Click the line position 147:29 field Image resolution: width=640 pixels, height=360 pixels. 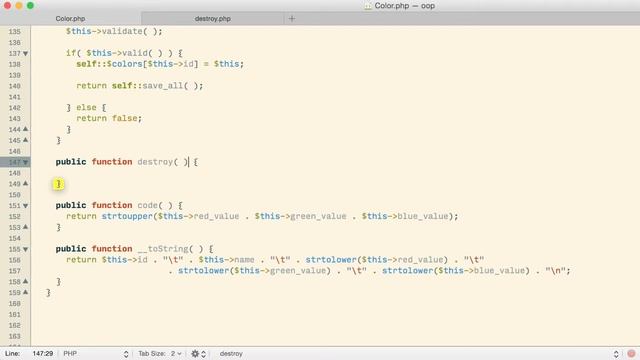click(x=43, y=353)
